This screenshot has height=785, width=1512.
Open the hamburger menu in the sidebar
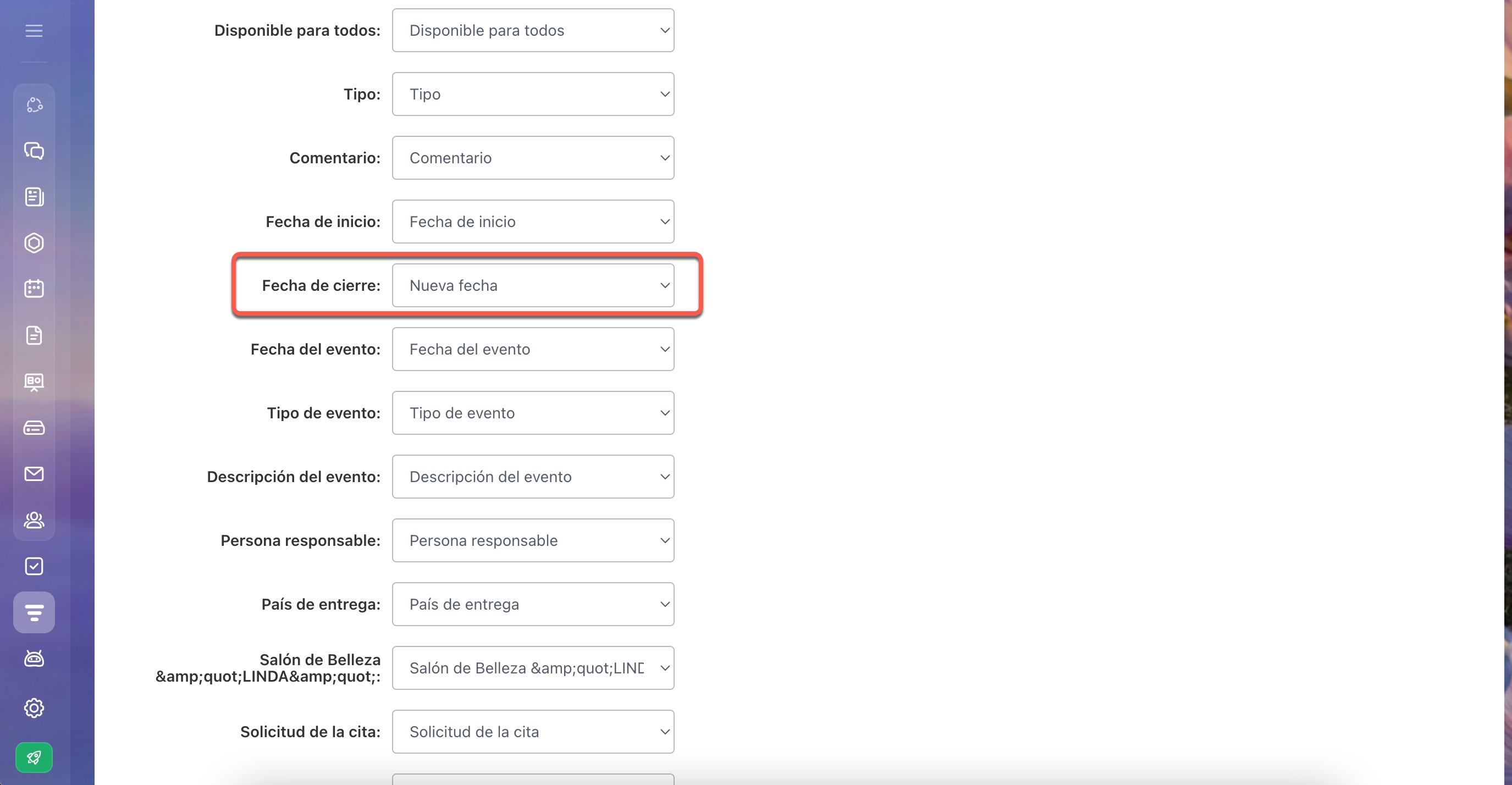point(34,30)
